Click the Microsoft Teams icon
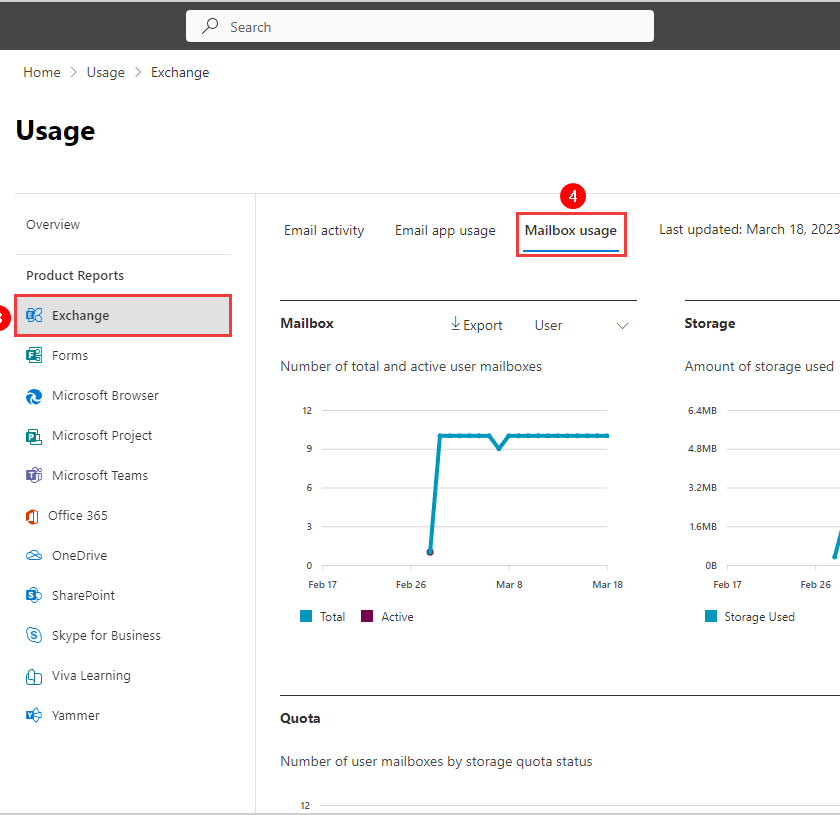The image size is (840, 815). point(34,475)
